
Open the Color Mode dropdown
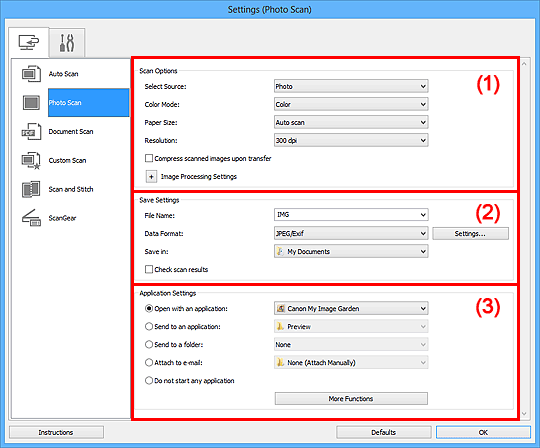[x=351, y=104]
